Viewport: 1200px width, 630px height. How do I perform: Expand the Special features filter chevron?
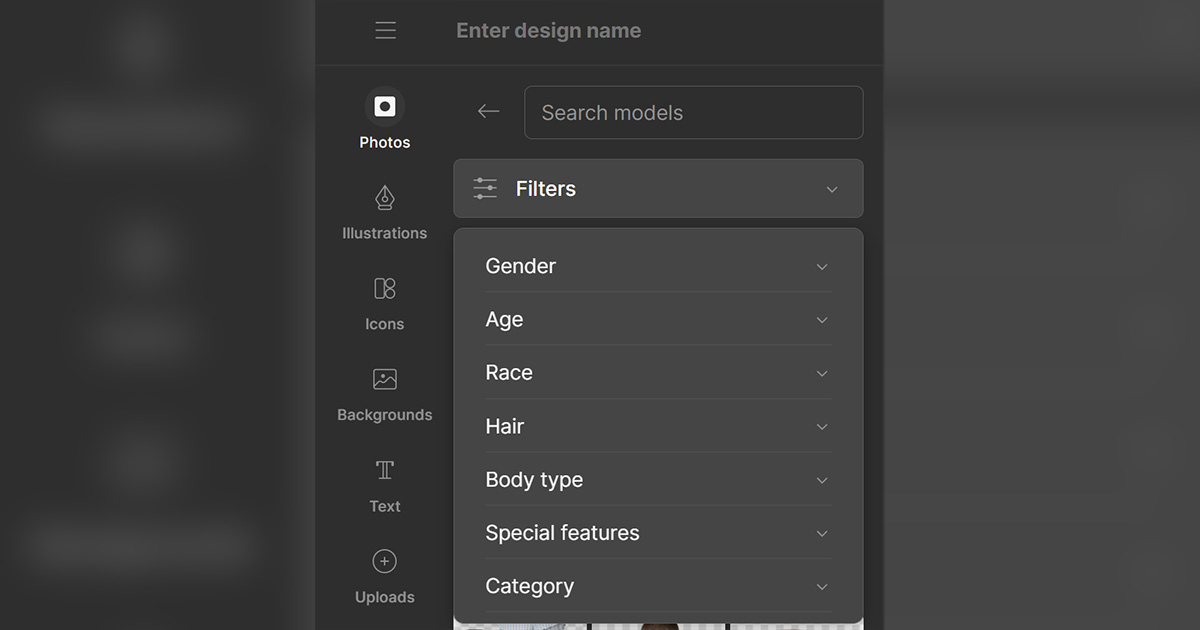(822, 533)
